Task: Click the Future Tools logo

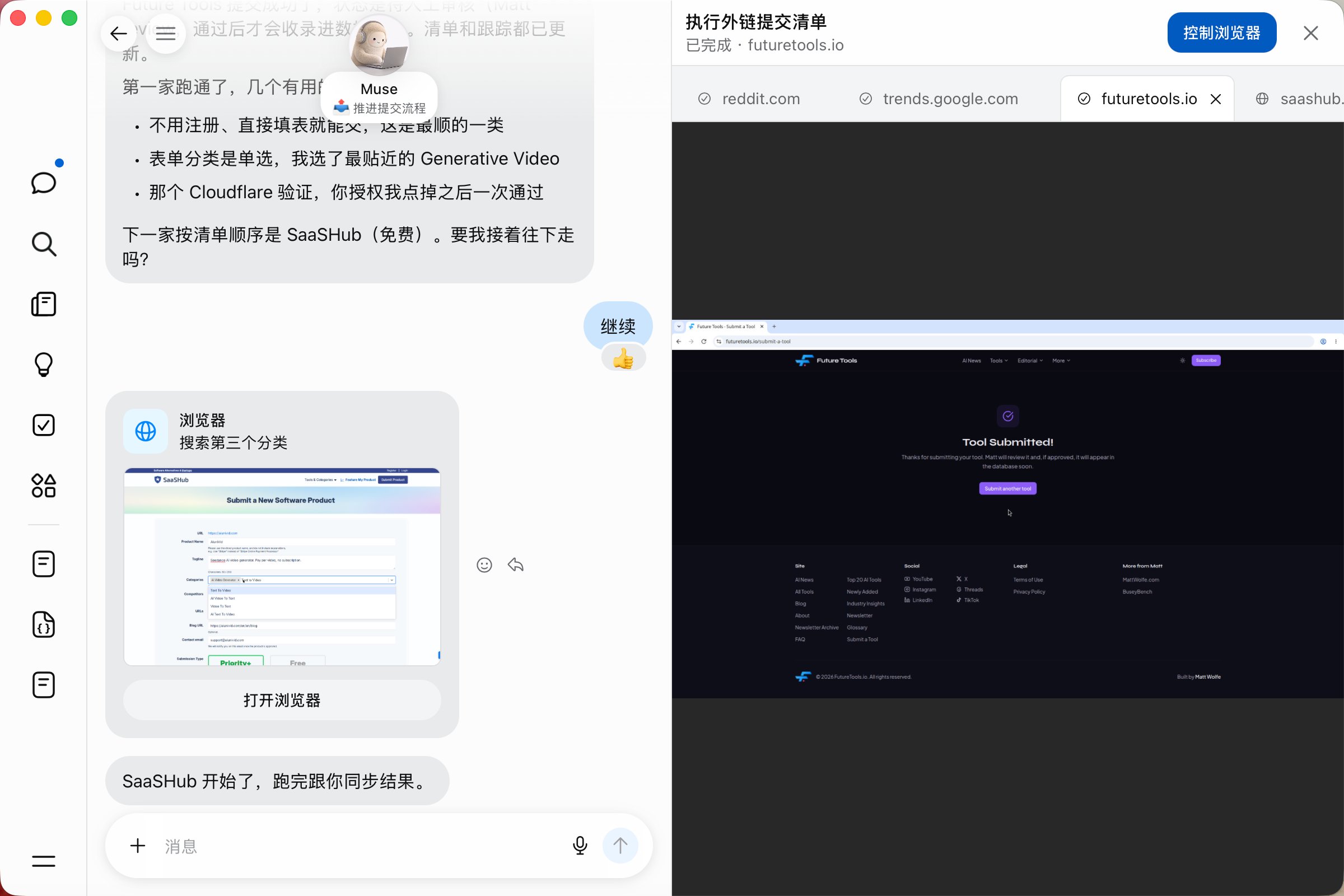Action: [x=827, y=361]
